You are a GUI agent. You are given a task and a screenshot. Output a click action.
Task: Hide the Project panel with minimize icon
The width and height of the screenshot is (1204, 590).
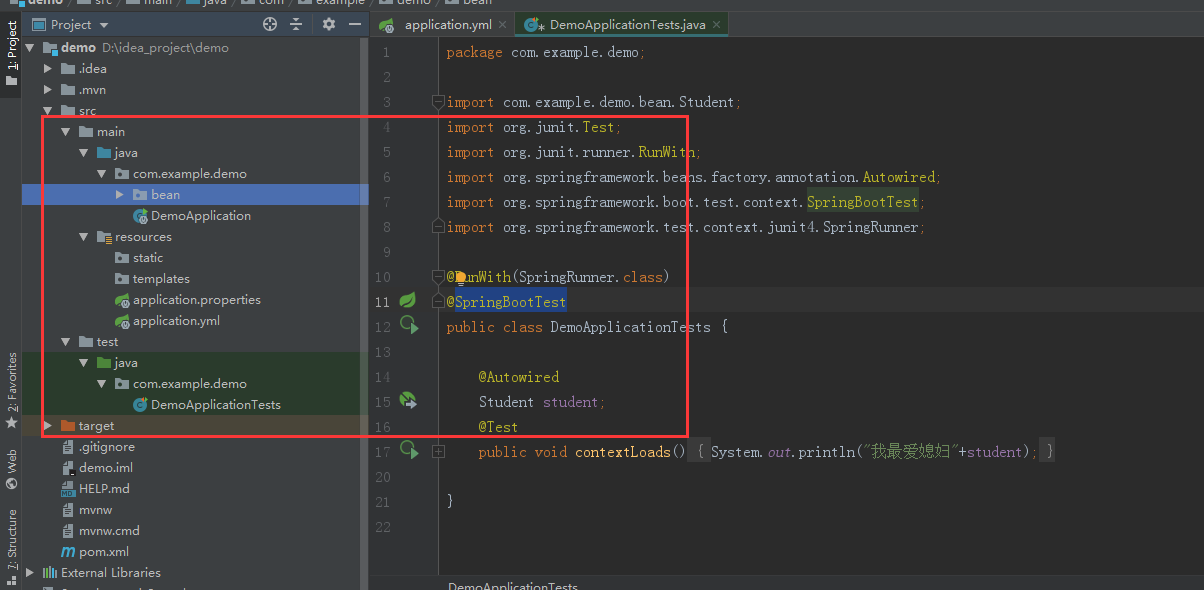point(355,24)
